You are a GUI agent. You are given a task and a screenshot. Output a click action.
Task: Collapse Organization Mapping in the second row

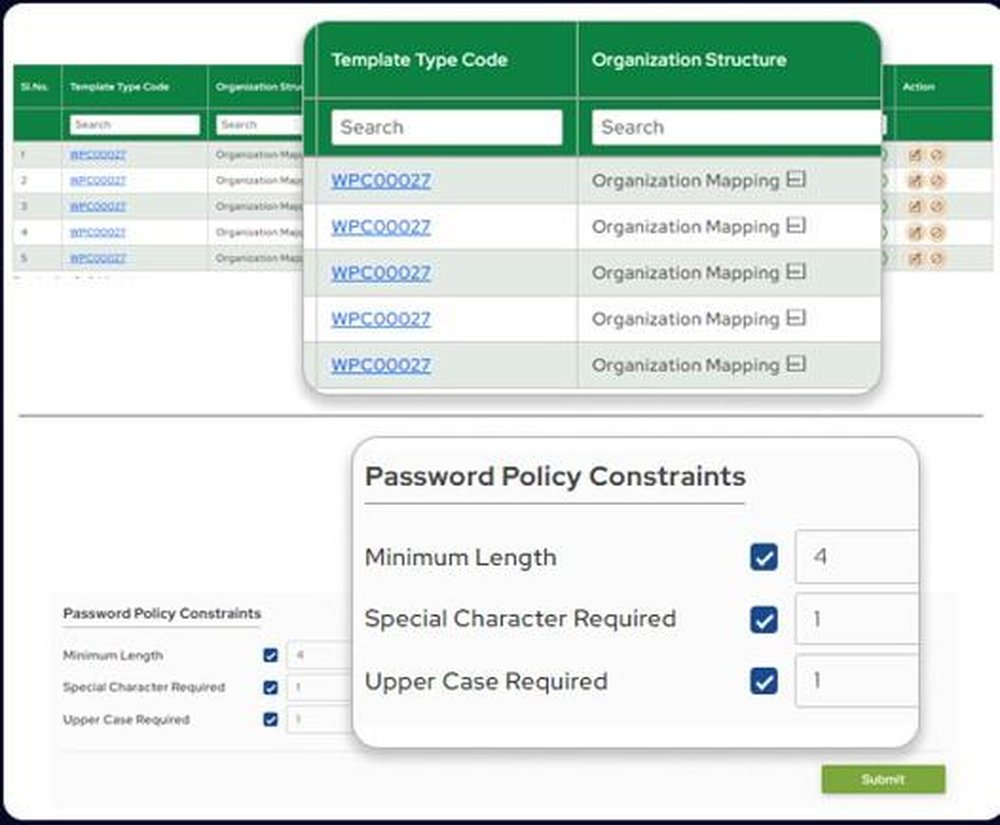[x=795, y=227]
